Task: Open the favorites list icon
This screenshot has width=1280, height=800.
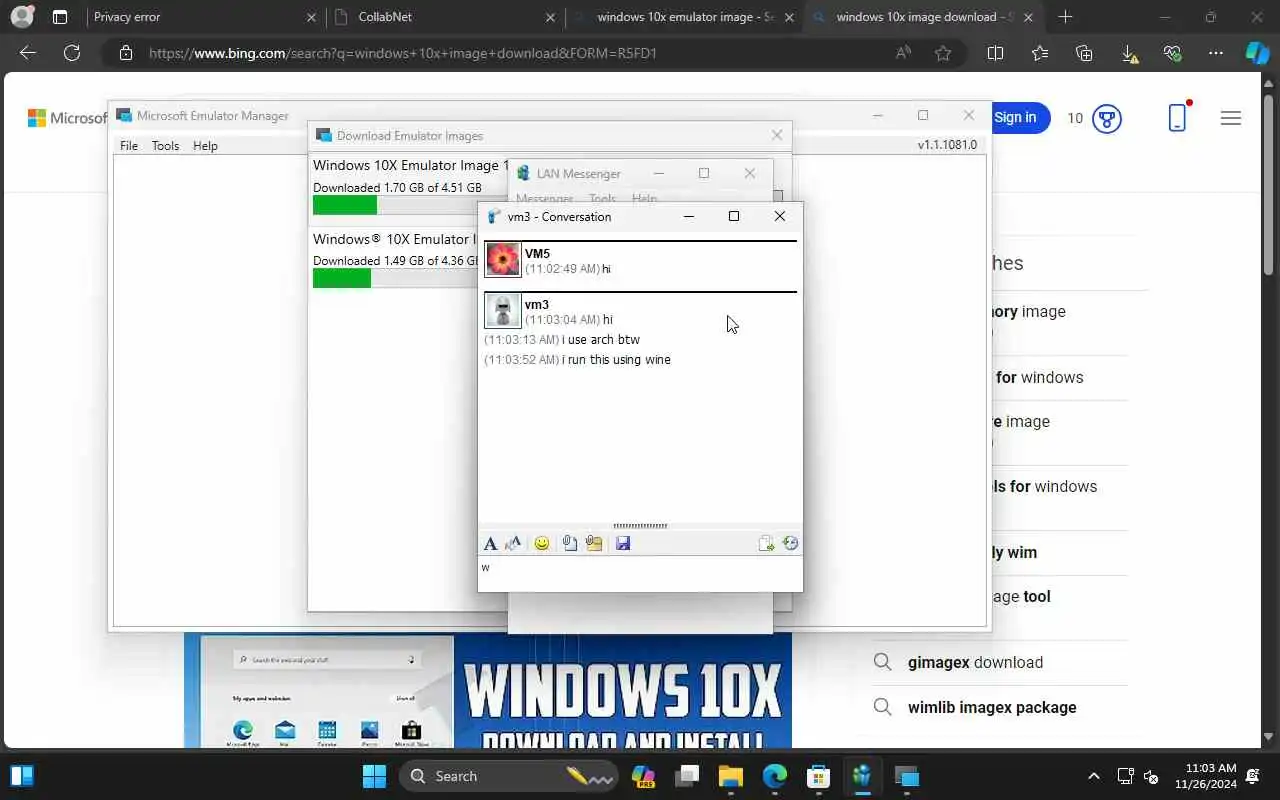Action: [x=1040, y=53]
